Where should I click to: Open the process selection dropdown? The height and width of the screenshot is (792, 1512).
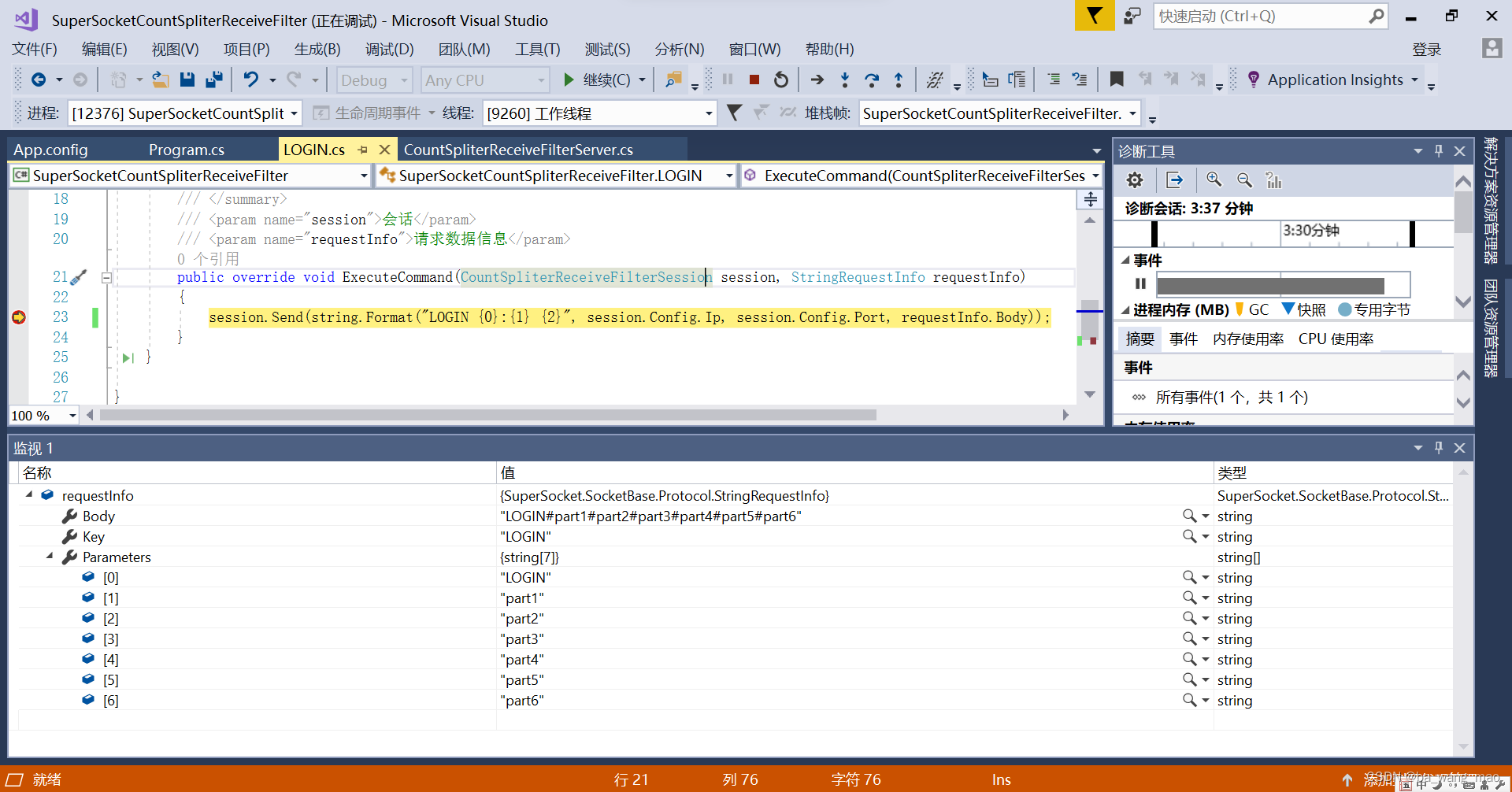[x=185, y=113]
